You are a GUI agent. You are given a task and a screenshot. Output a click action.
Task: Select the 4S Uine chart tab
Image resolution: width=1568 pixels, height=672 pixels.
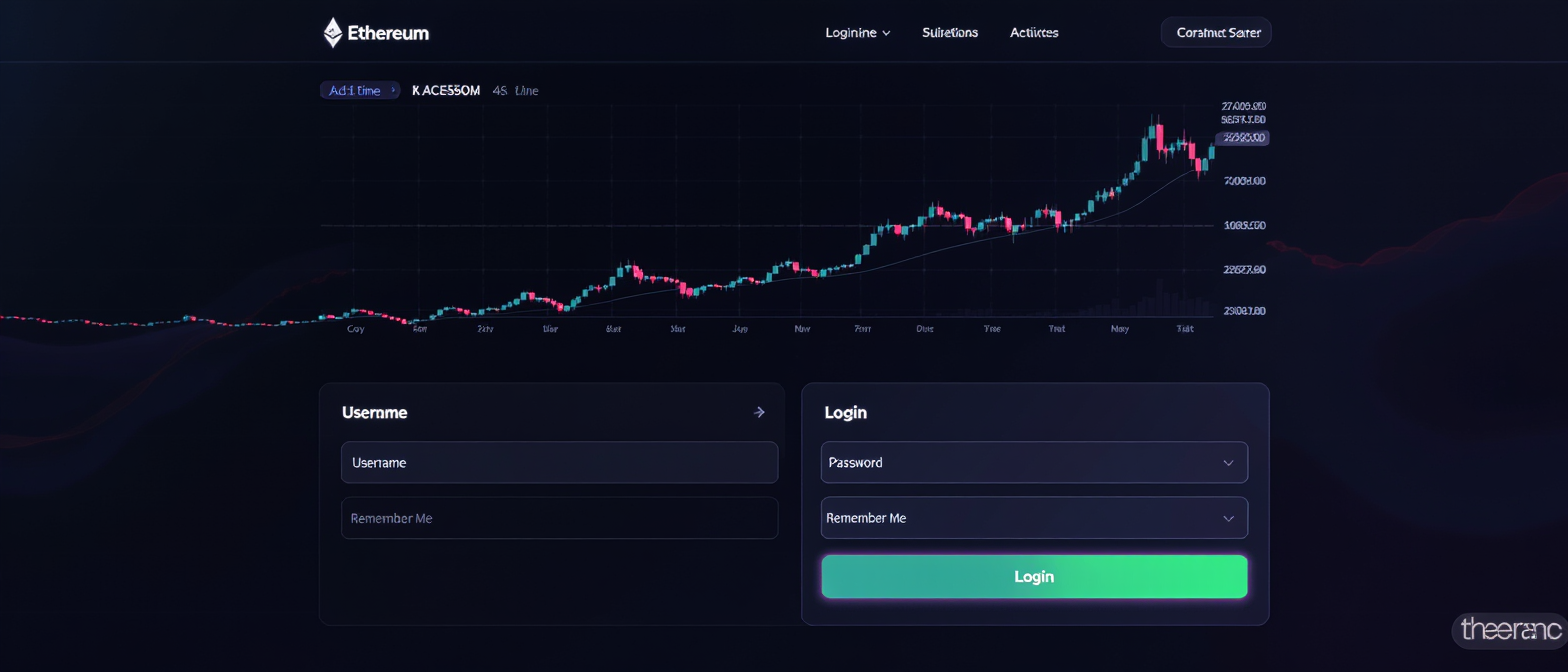[516, 90]
